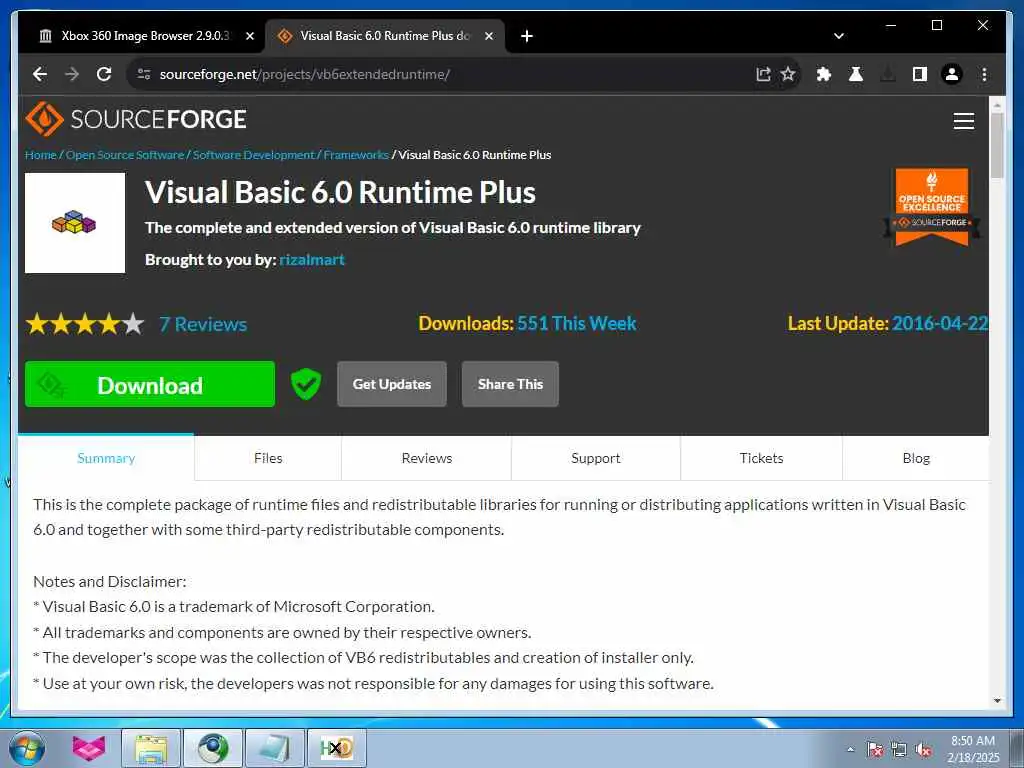This screenshot has height=768, width=1024.
Task: Click the Action Center flag tray icon
Action: 875,749
